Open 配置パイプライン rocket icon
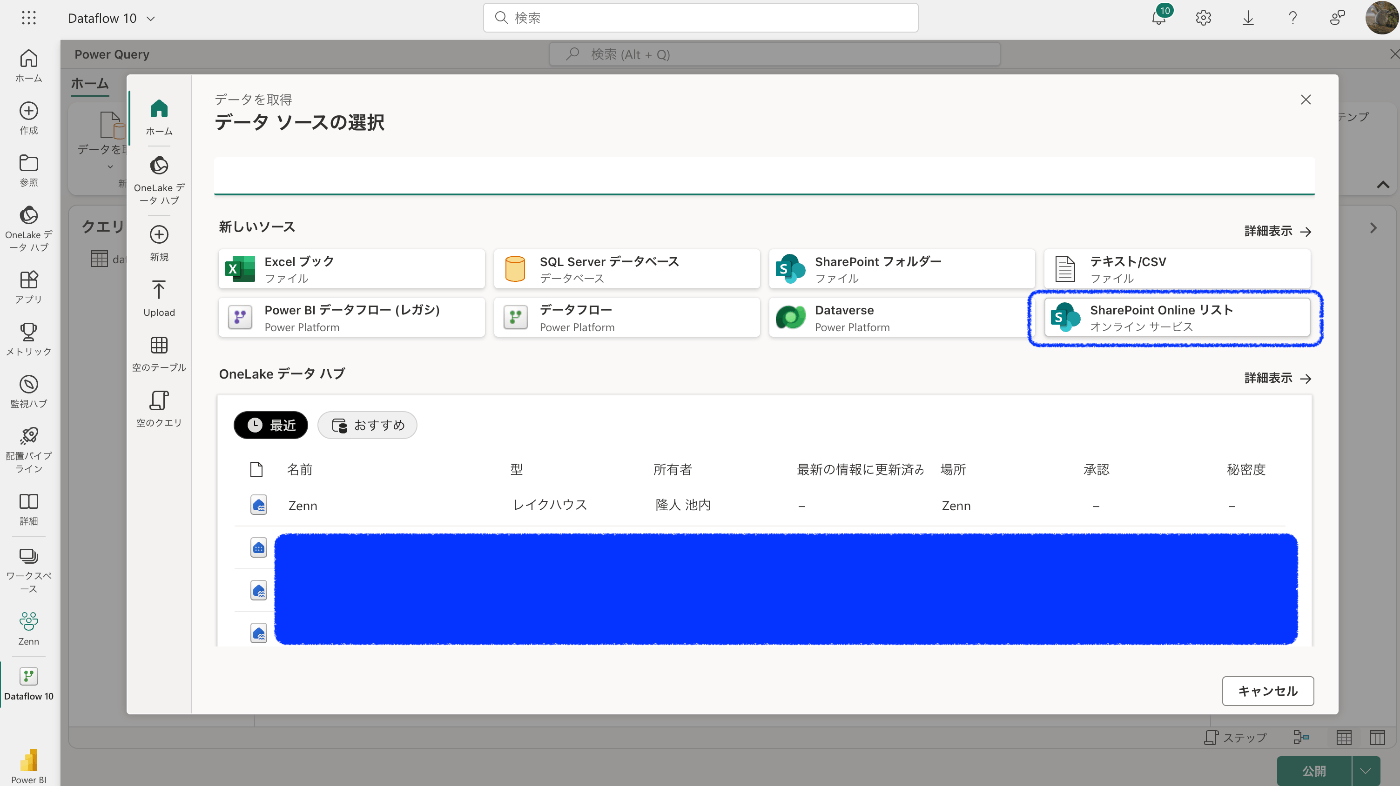The image size is (1400, 786). coord(29,450)
